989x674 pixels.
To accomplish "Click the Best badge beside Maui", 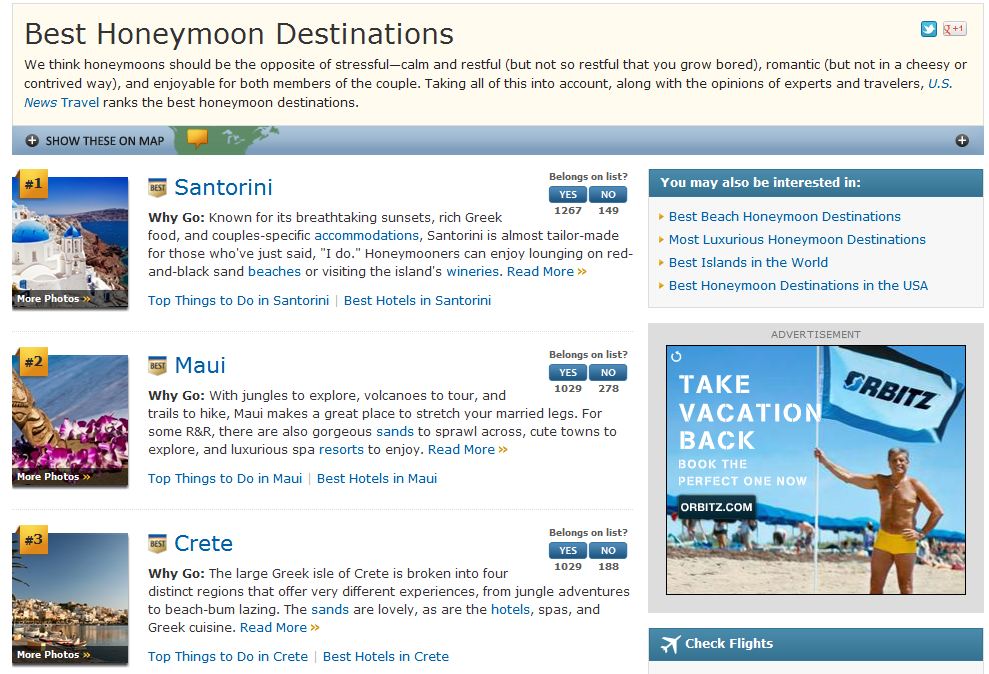I will coord(157,366).
